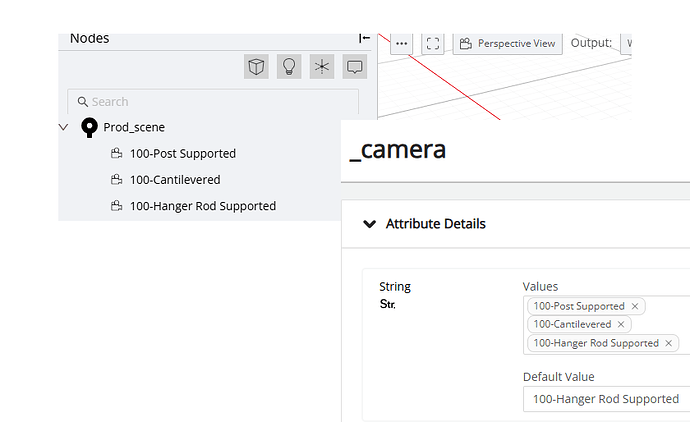
Task: Remove the 100-Post Supported value tag
Action: pyautogui.click(x=635, y=306)
